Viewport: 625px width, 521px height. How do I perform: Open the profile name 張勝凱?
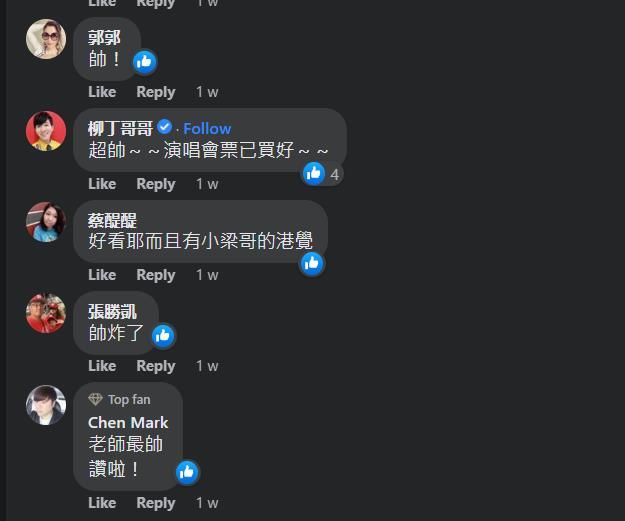tap(112, 312)
